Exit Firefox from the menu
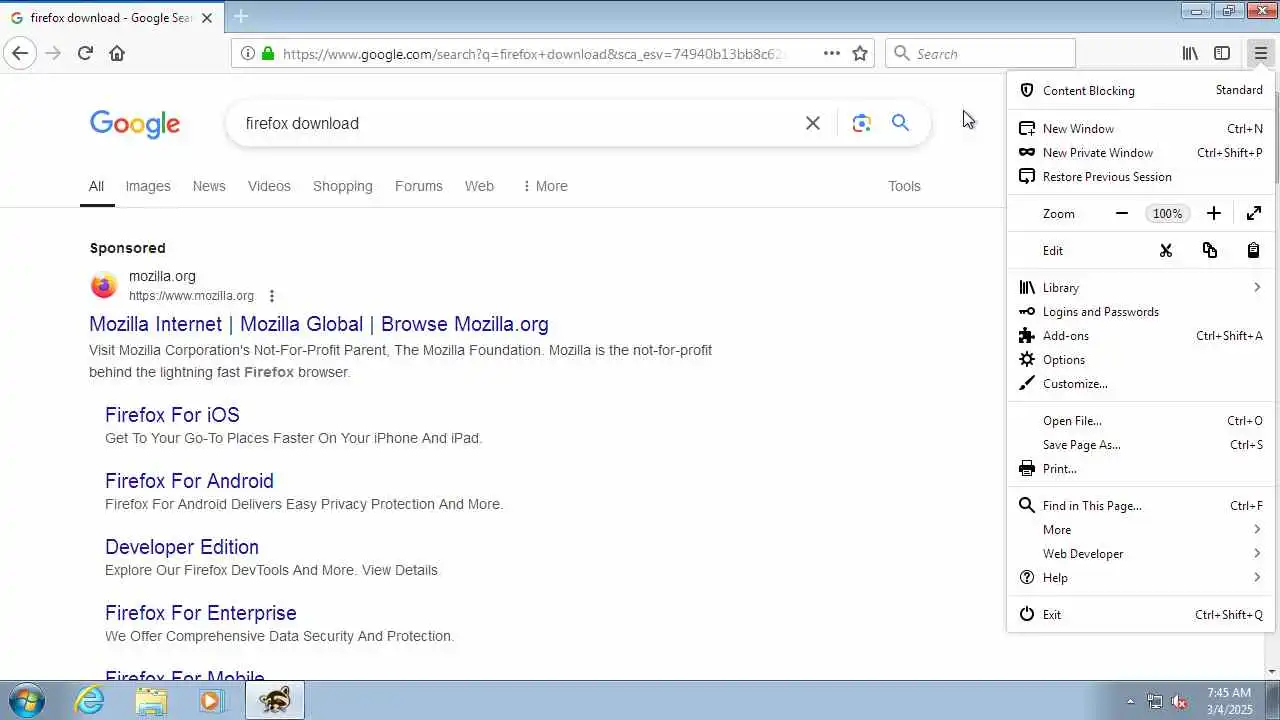The height and width of the screenshot is (720, 1280). (x=1141, y=614)
